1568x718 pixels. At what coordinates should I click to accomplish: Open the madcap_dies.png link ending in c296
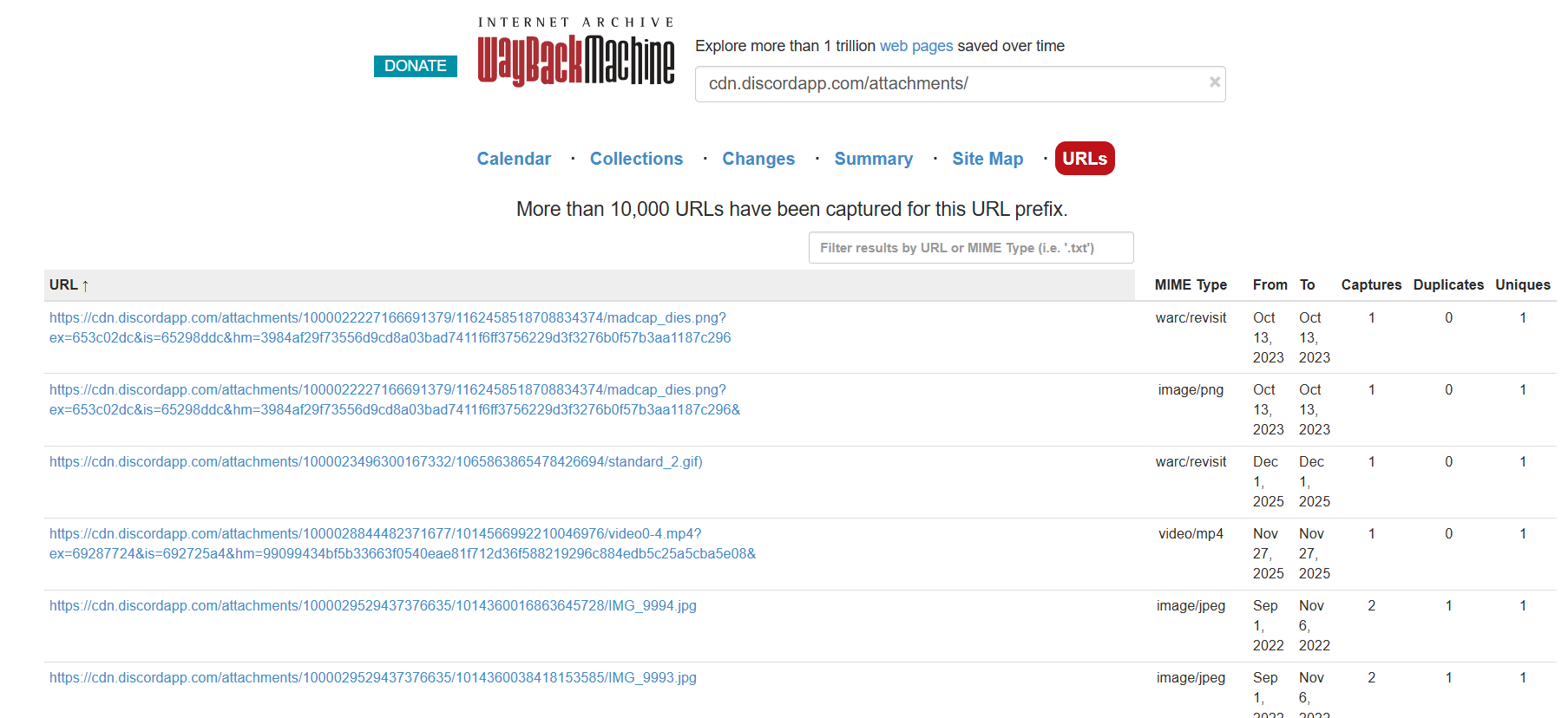pyautogui.click(x=390, y=328)
